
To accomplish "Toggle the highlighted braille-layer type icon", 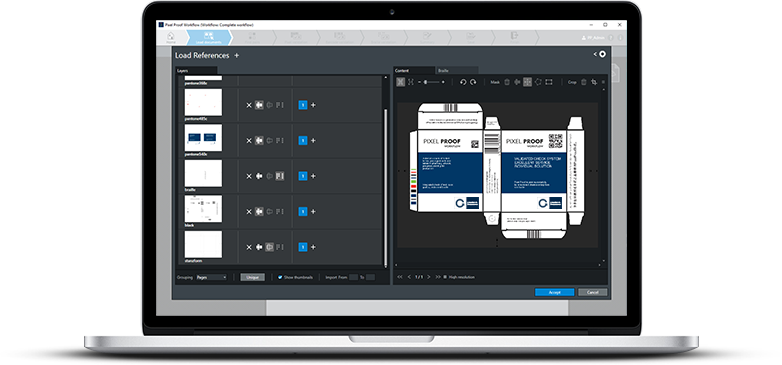I will (x=279, y=176).
